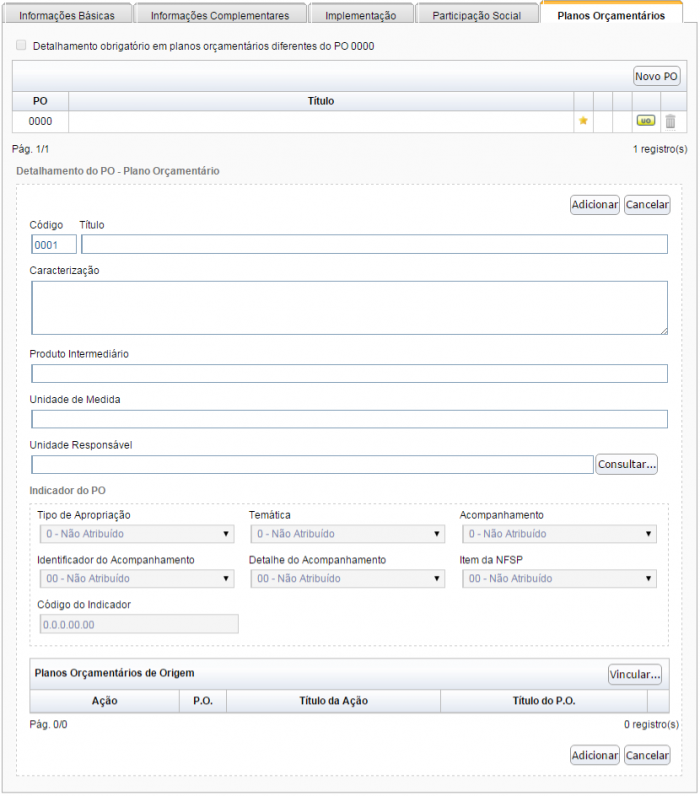Click Consultar next to Unidade Responsável
Viewport: 700px width, 796px height.
click(x=627, y=464)
